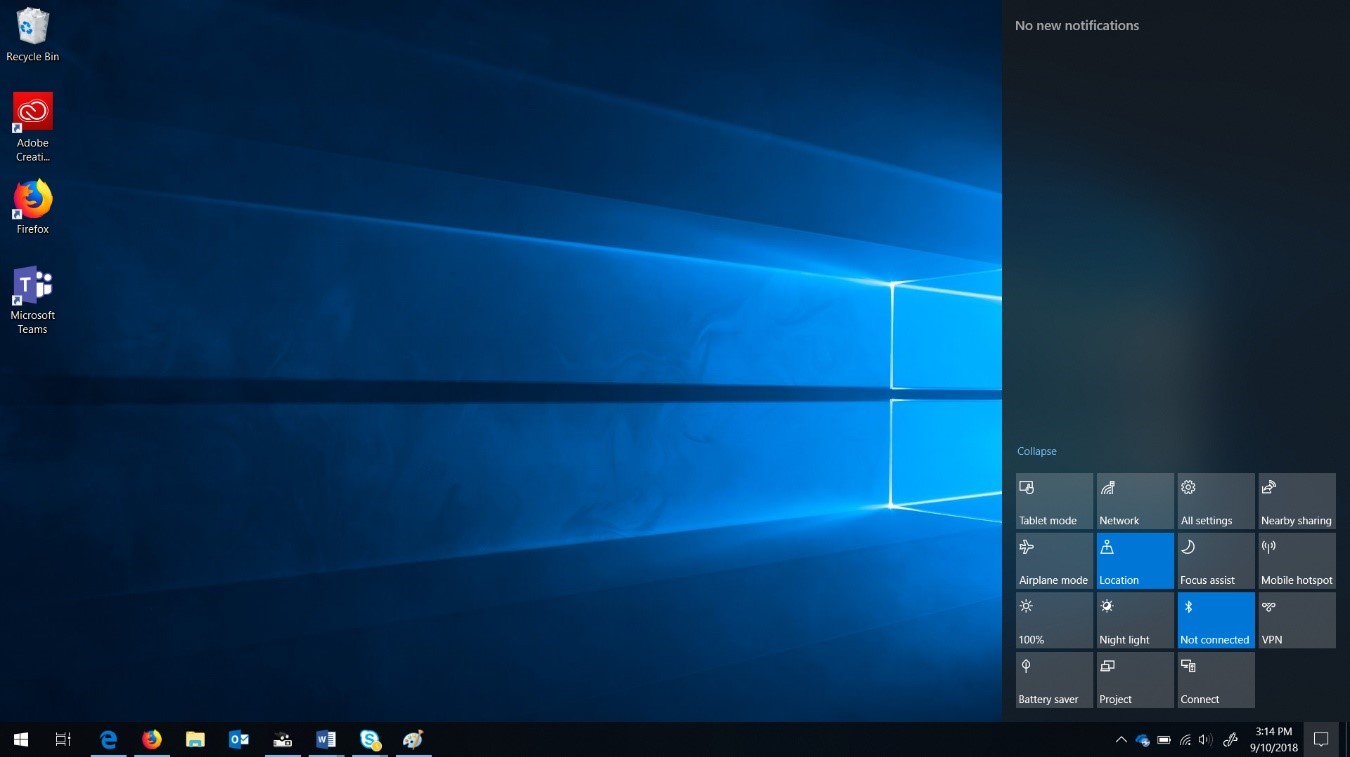
Task: Turn on Night light
Action: [x=1135, y=620]
